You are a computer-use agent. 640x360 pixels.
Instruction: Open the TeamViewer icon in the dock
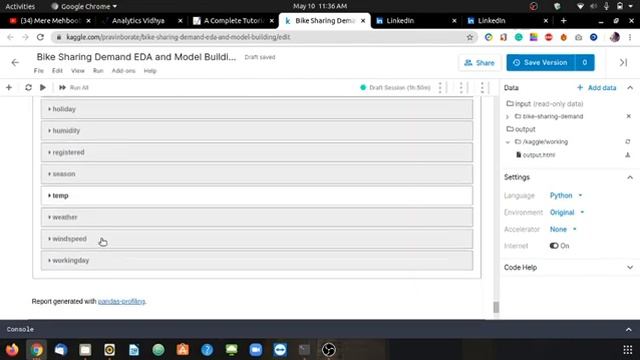tap(280, 350)
